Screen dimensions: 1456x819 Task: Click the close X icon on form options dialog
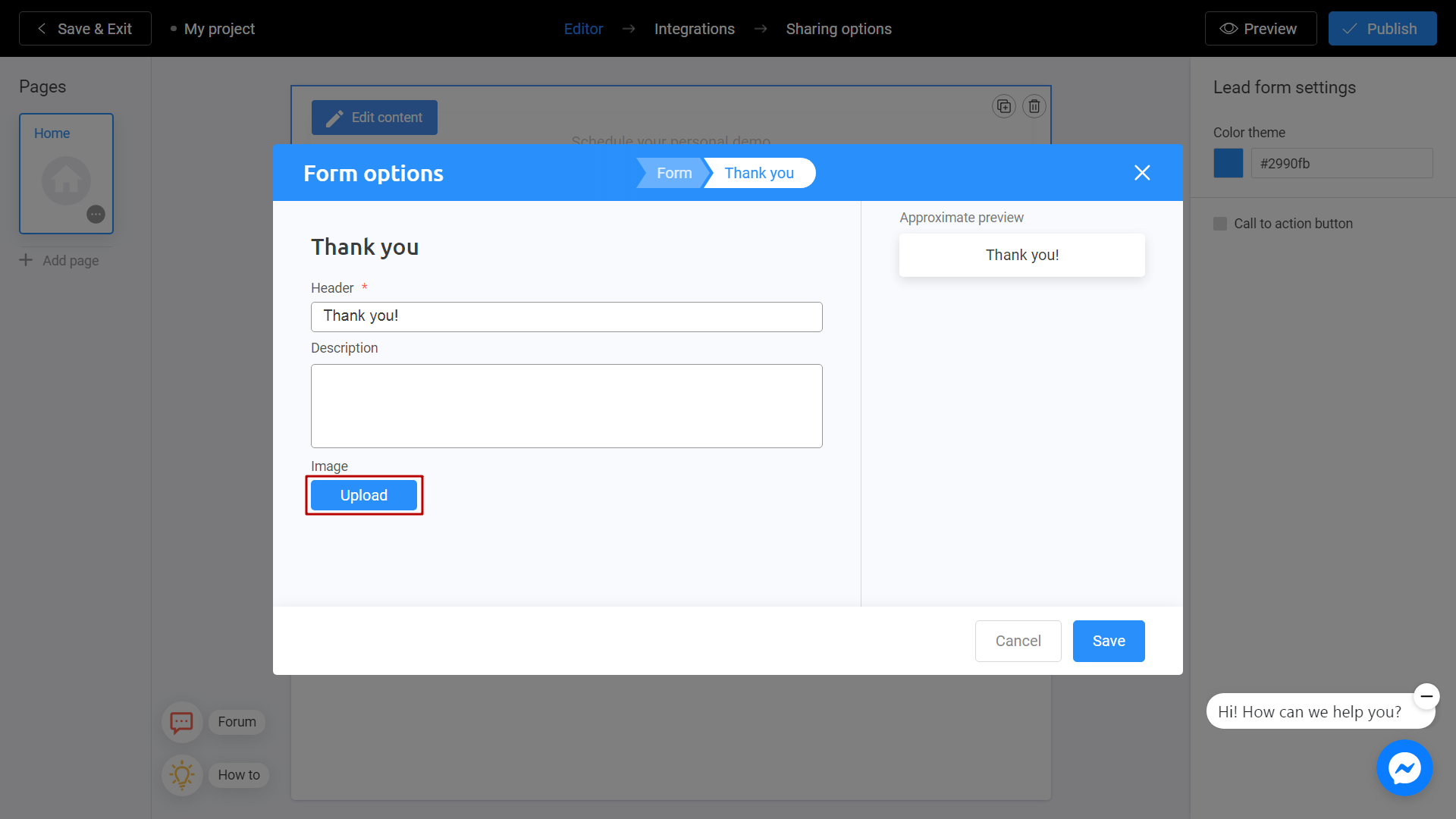coord(1142,173)
